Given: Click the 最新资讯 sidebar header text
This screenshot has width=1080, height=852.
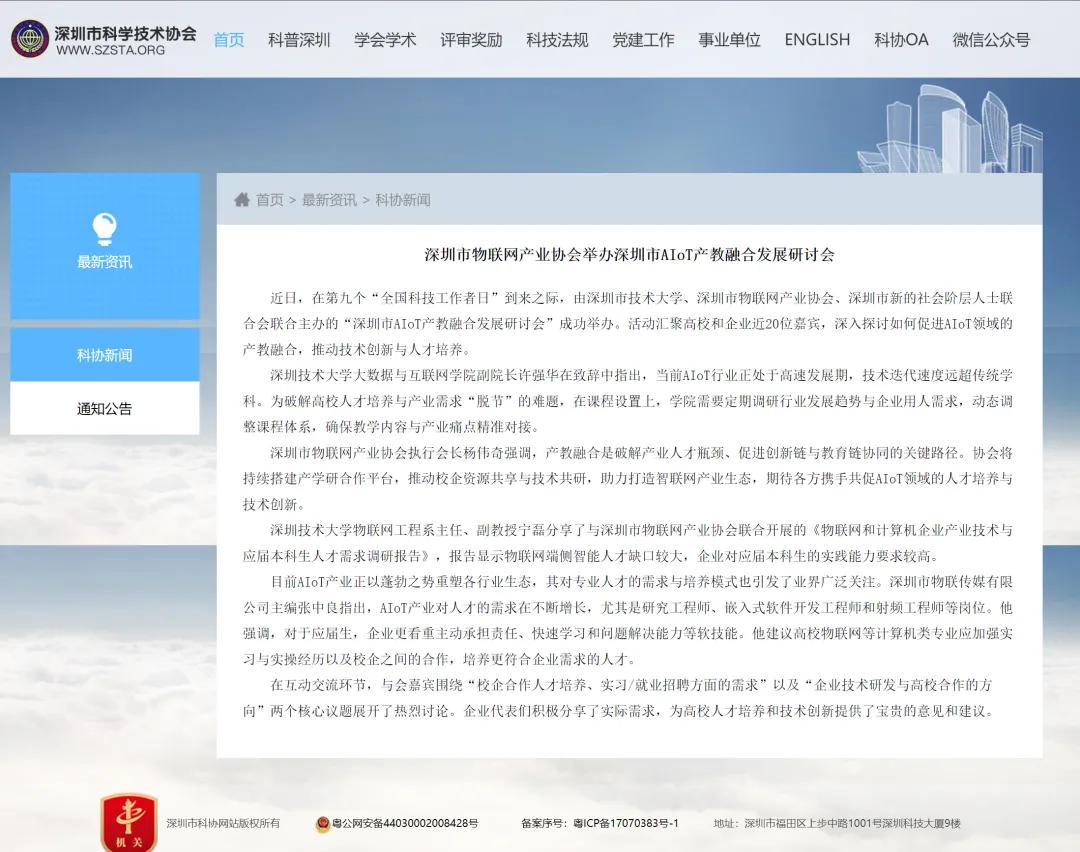Looking at the screenshot, I should click(x=105, y=262).
